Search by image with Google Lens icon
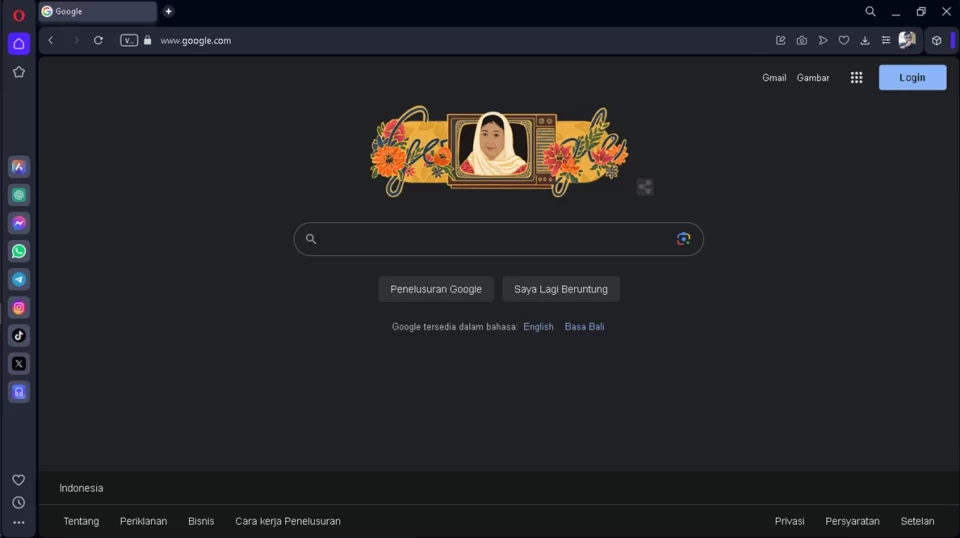The height and width of the screenshot is (538, 960). (684, 239)
